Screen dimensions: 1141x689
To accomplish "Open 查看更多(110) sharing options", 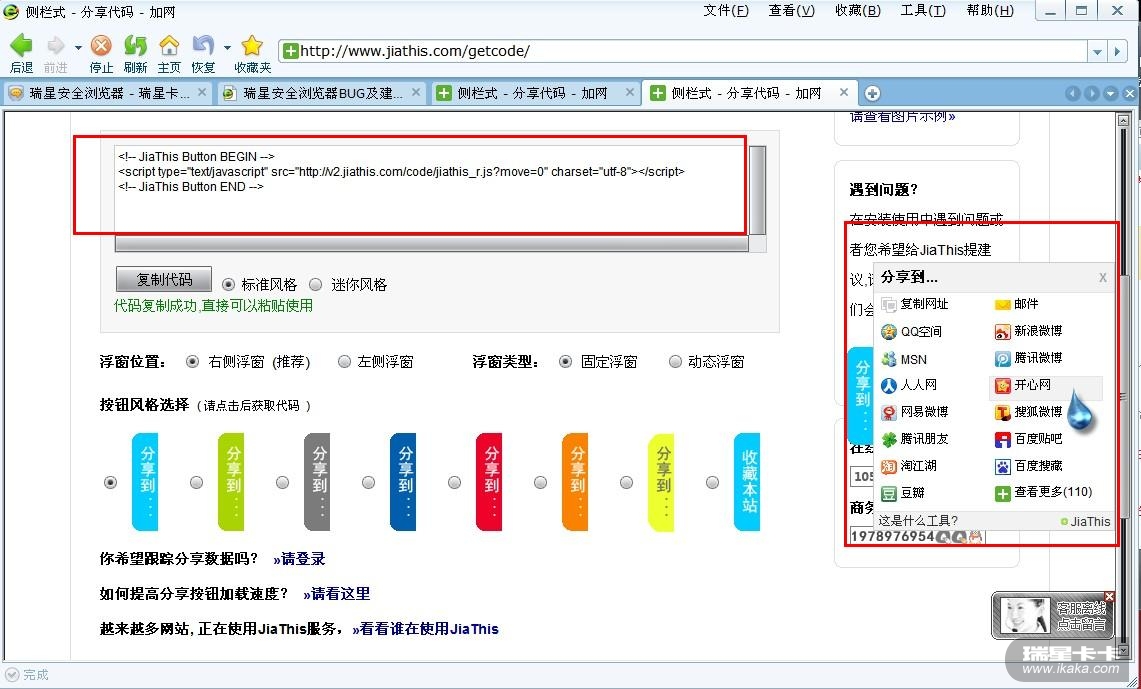I will click(x=1043, y=493).
